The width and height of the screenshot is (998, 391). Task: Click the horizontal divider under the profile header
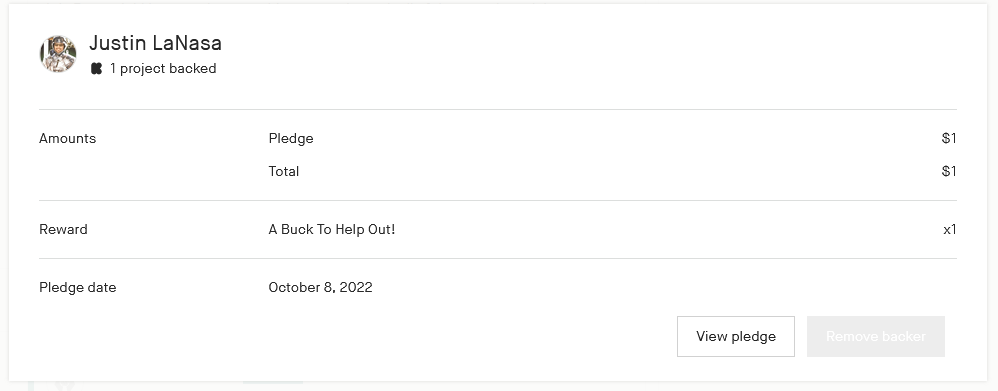coord(498,110)
